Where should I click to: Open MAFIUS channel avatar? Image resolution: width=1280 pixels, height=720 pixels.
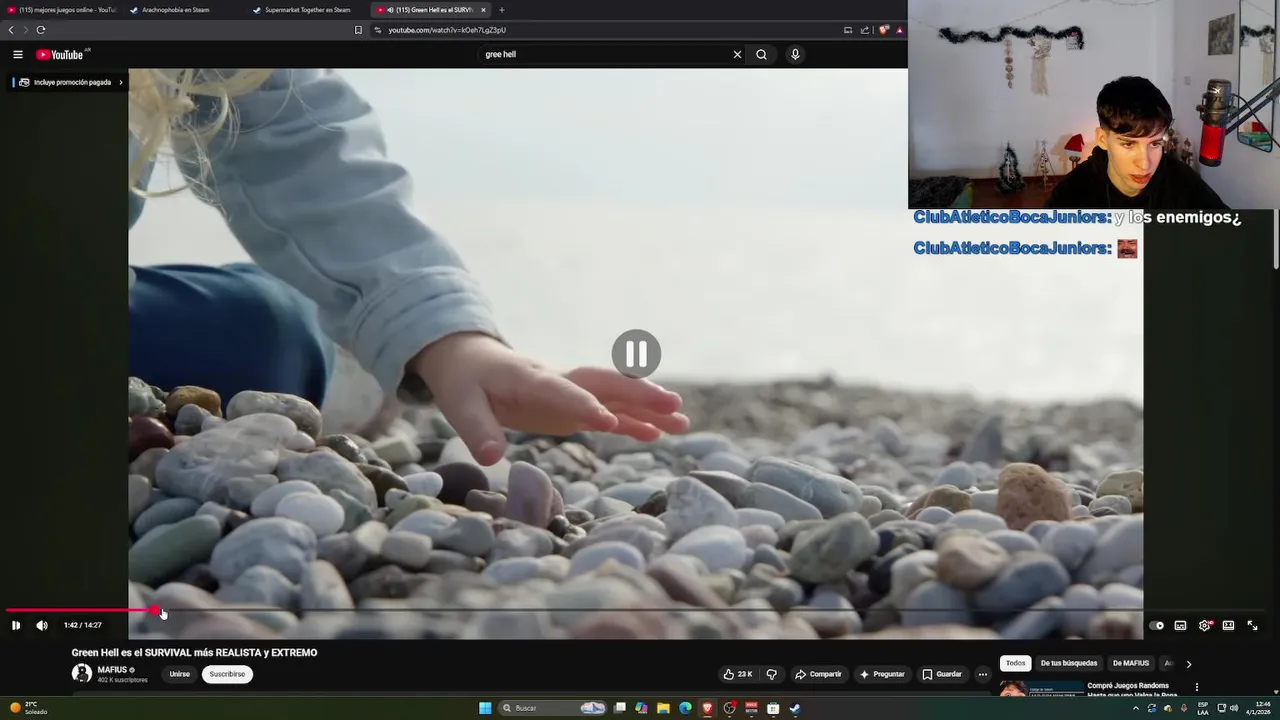click(82, 674)
